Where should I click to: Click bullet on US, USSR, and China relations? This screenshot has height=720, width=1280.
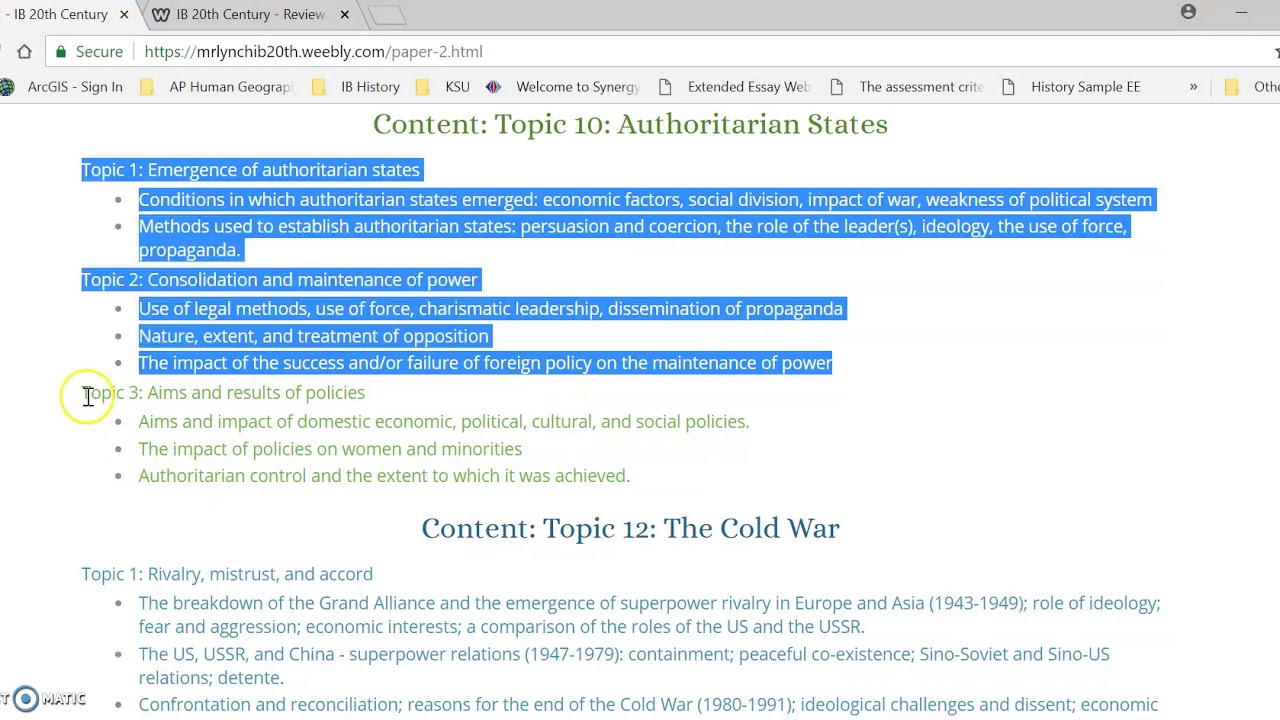[624, 666]
